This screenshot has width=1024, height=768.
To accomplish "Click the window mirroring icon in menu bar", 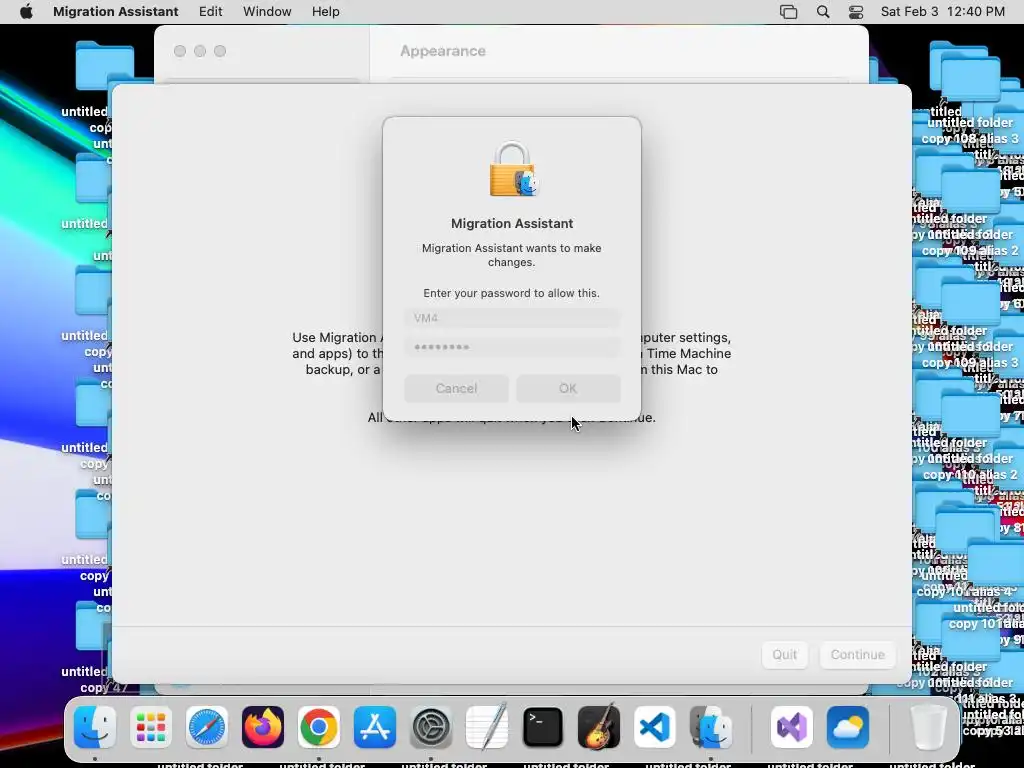I will 788,12.
